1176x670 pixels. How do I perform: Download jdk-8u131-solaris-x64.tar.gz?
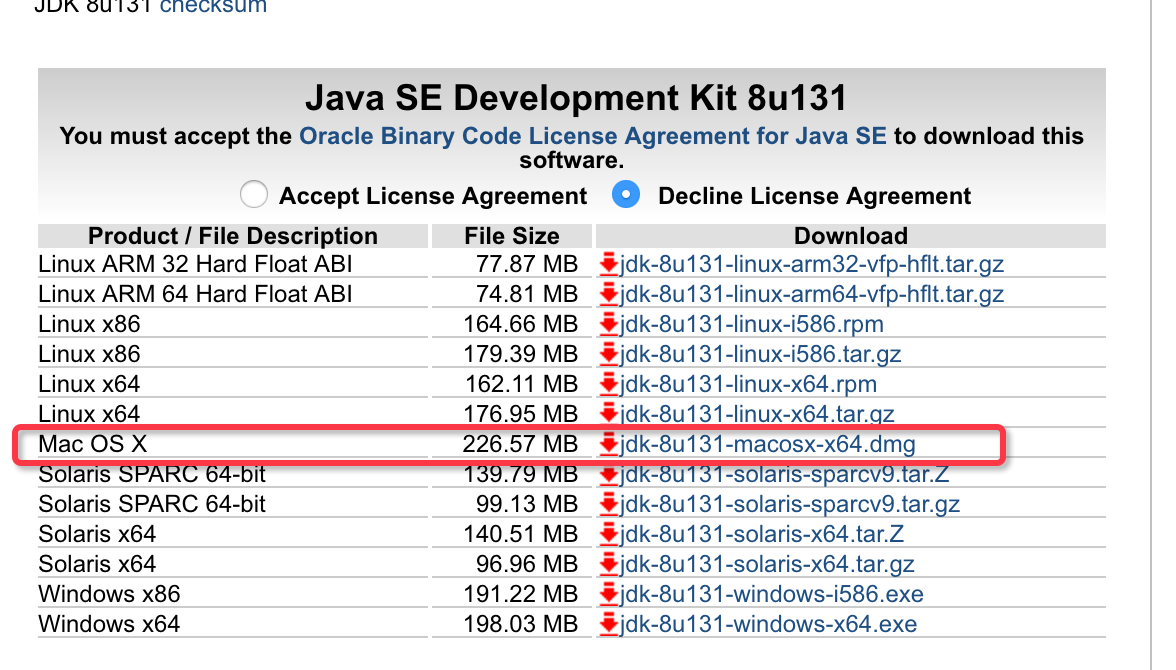point(767,564)
